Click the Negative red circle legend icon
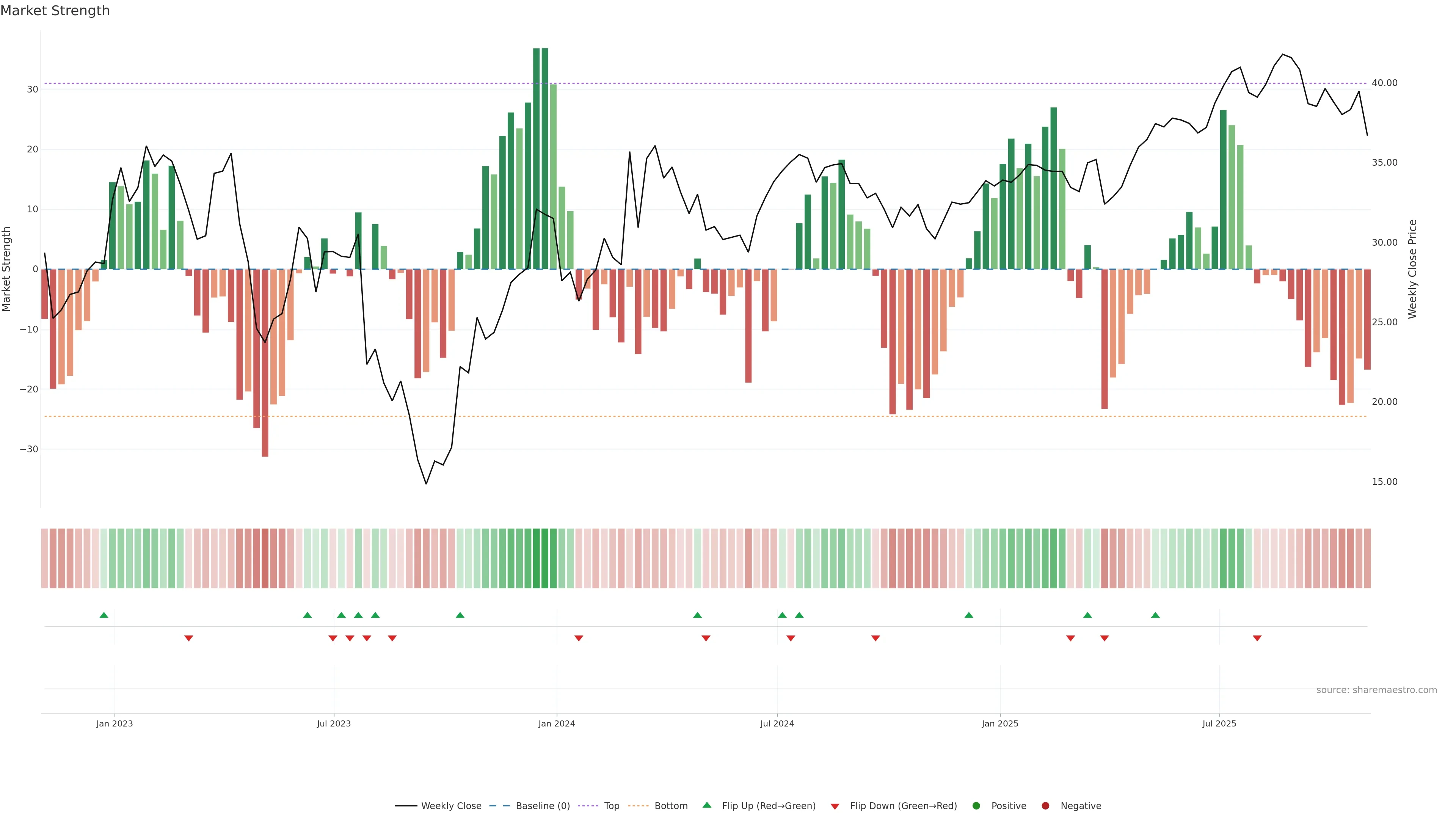Image resolution: width=1456 pixels, height=819 pixels. click(1045, 806)
